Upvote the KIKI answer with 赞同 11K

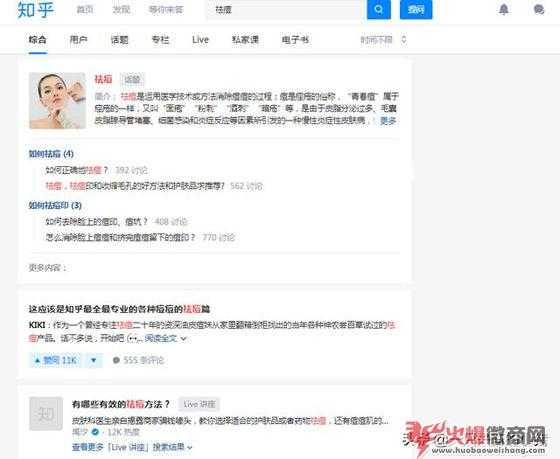(x=56, y=360)
